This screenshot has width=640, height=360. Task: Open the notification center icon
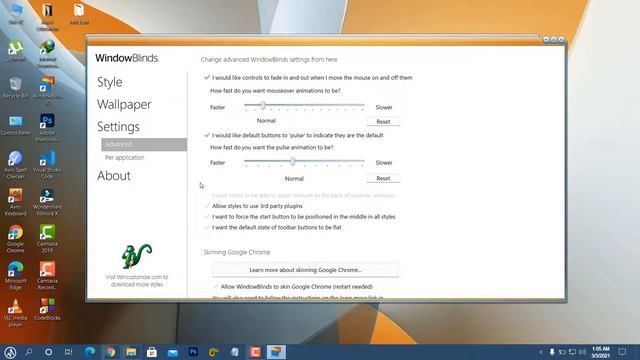622,352
